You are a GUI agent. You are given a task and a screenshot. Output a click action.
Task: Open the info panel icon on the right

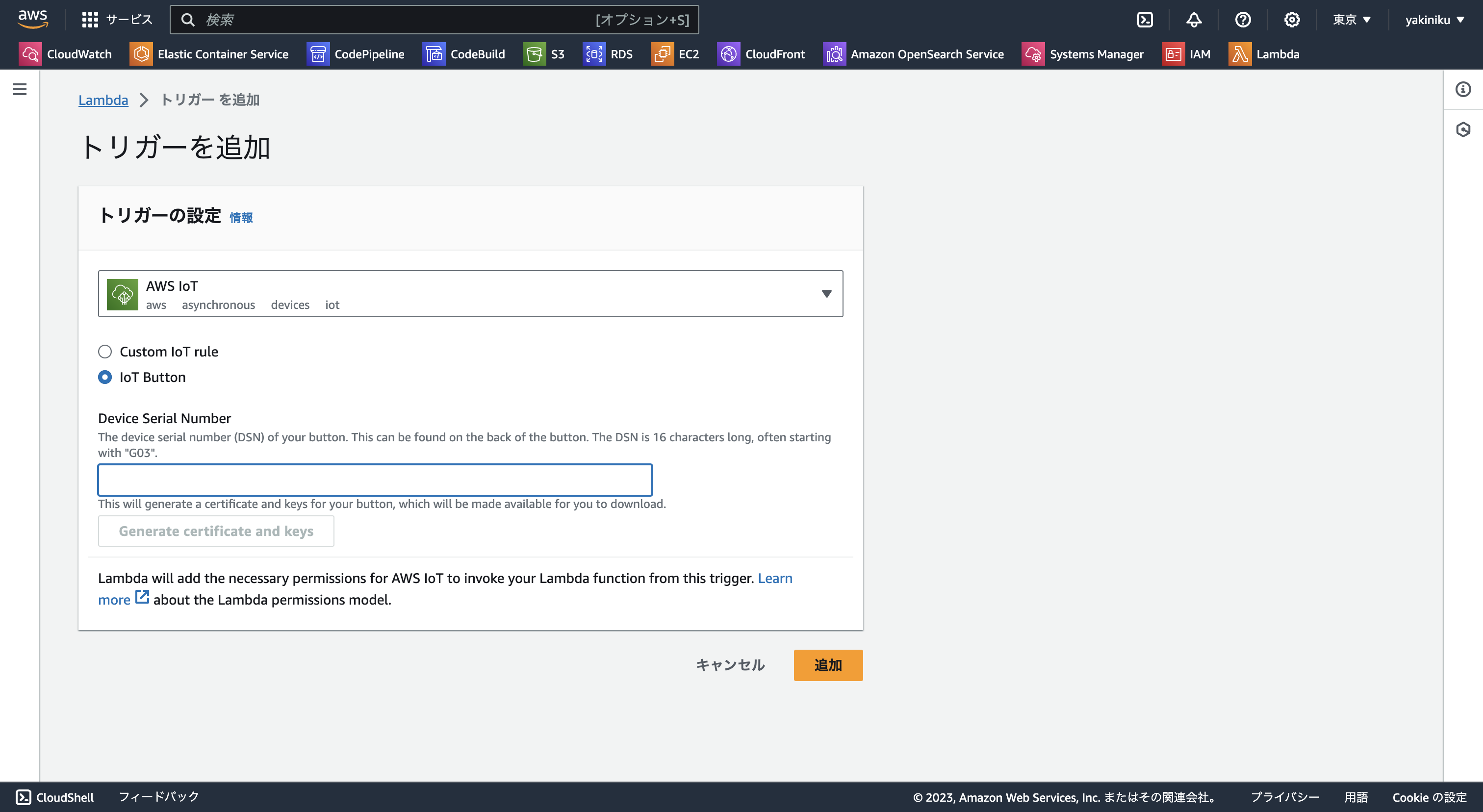tap(1463, 89)
